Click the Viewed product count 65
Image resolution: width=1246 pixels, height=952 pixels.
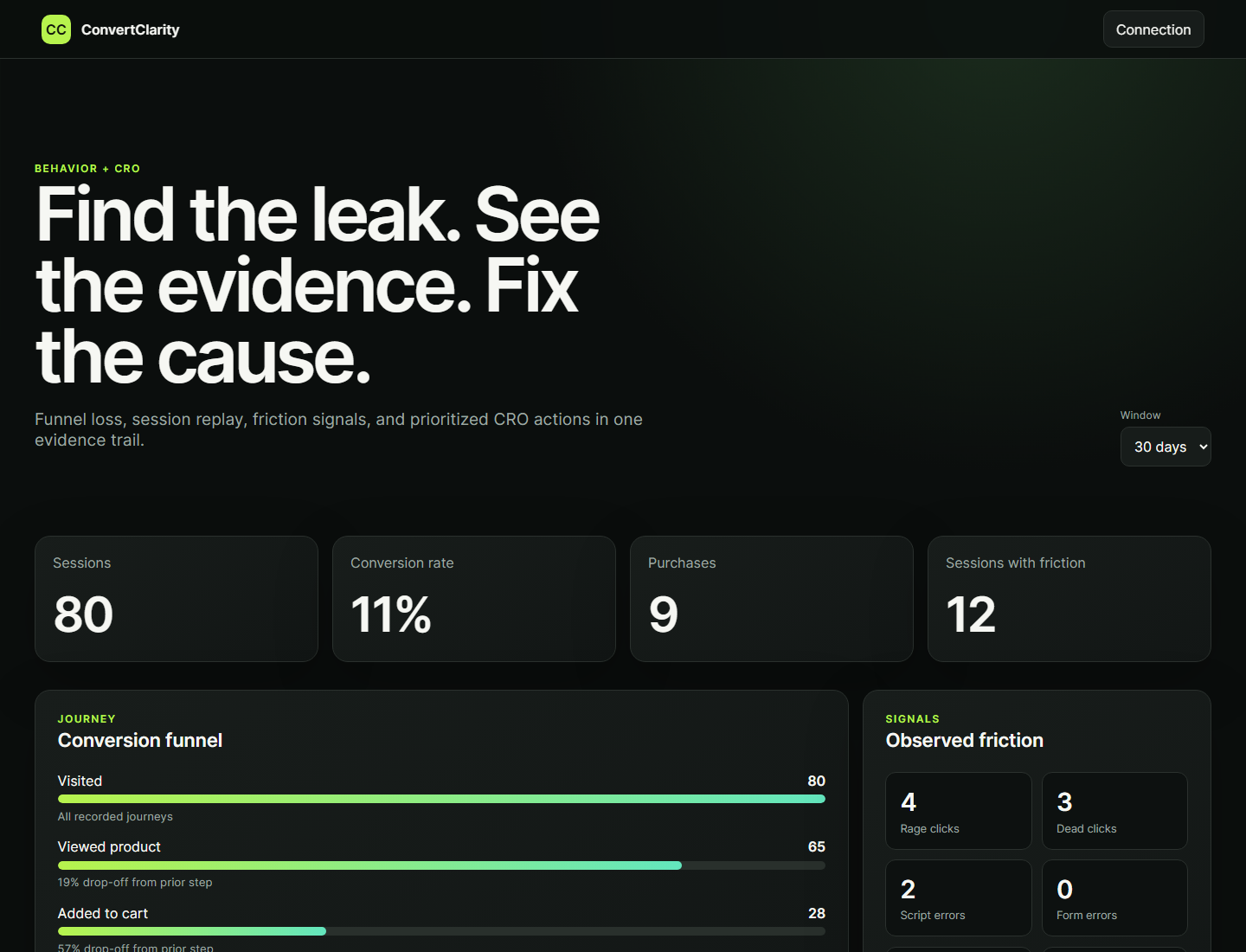[816, 846]
